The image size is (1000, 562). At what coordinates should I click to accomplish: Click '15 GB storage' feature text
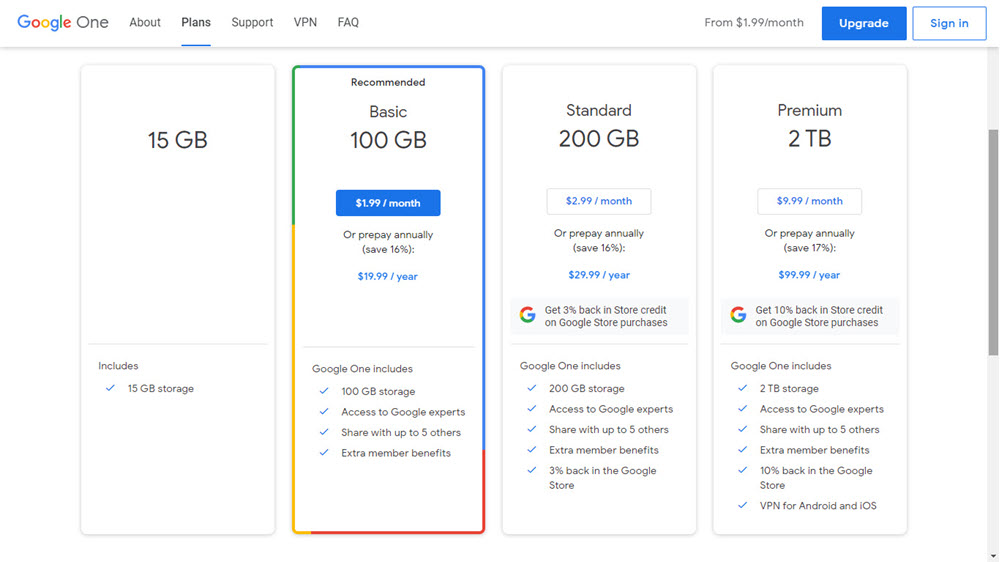click(161, 388)
